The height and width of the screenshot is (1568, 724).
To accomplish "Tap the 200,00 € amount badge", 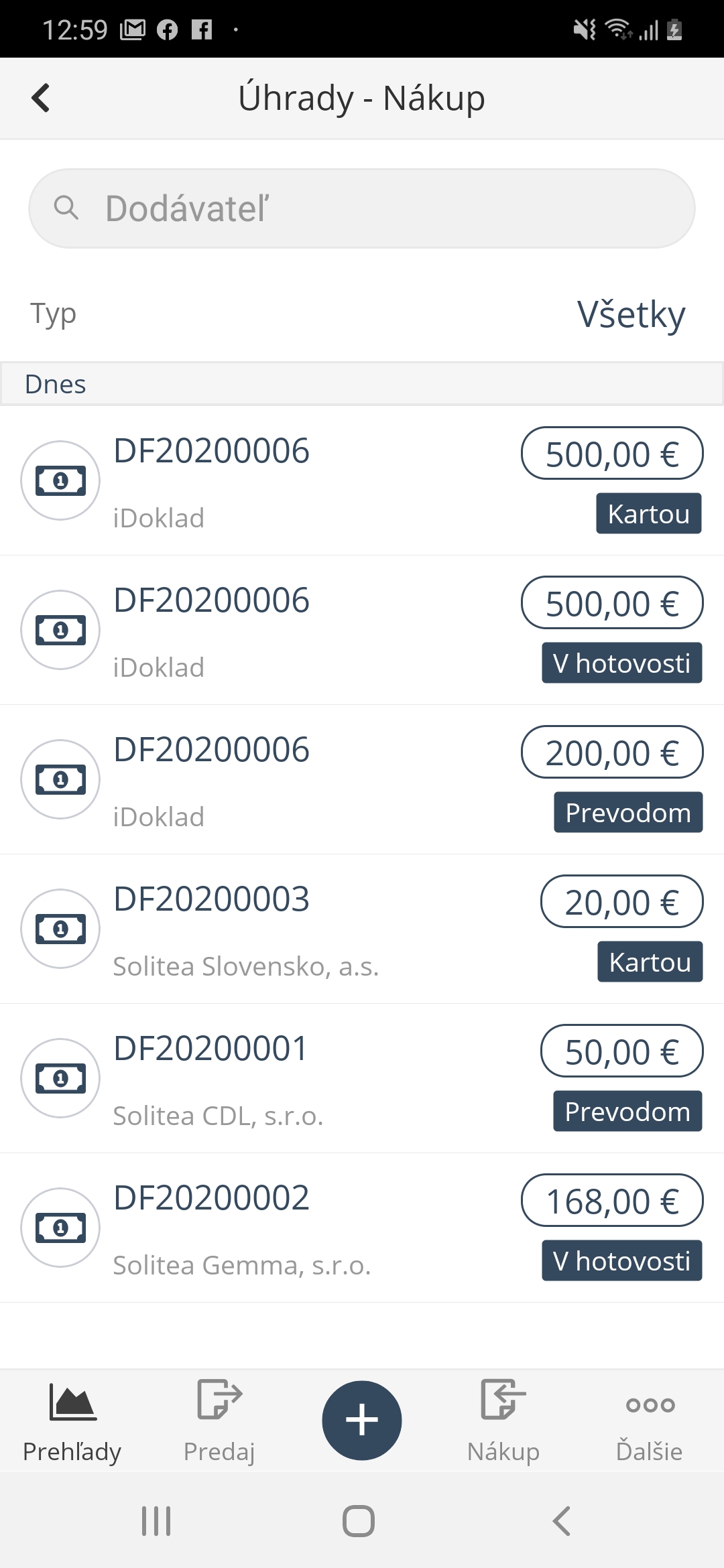I will coord(612,752).
